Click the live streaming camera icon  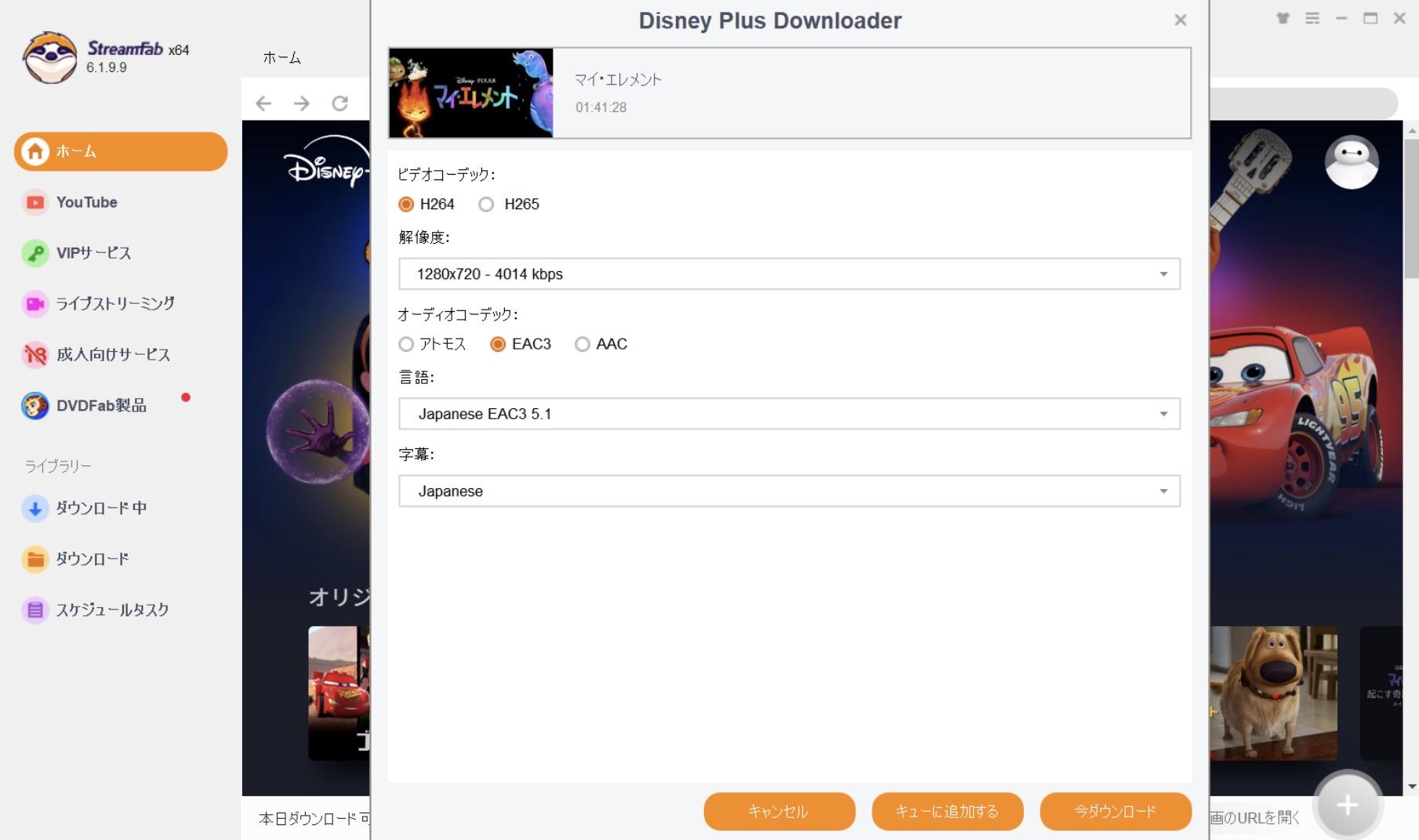(x=34, y=304)
